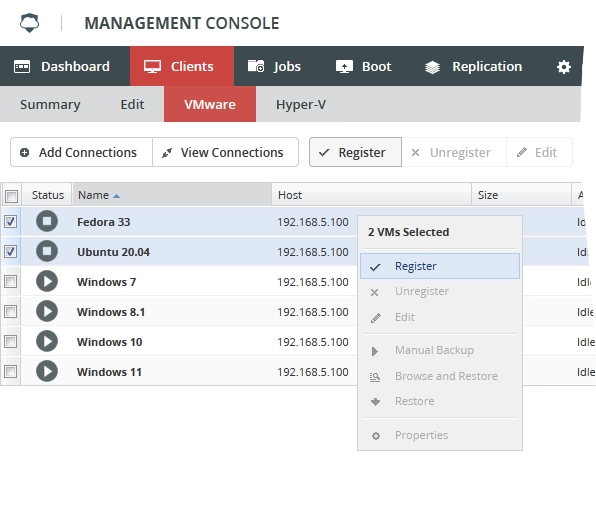Uncheck the Fedora 33 checkbox
The height and width of the screenshot is (516, 596).
point(10,222)
